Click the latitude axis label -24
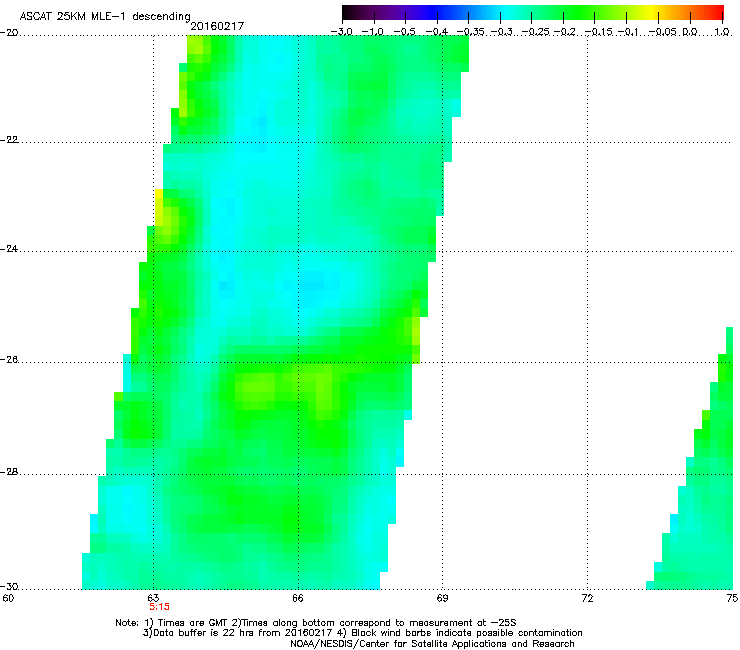 [9, 248]
